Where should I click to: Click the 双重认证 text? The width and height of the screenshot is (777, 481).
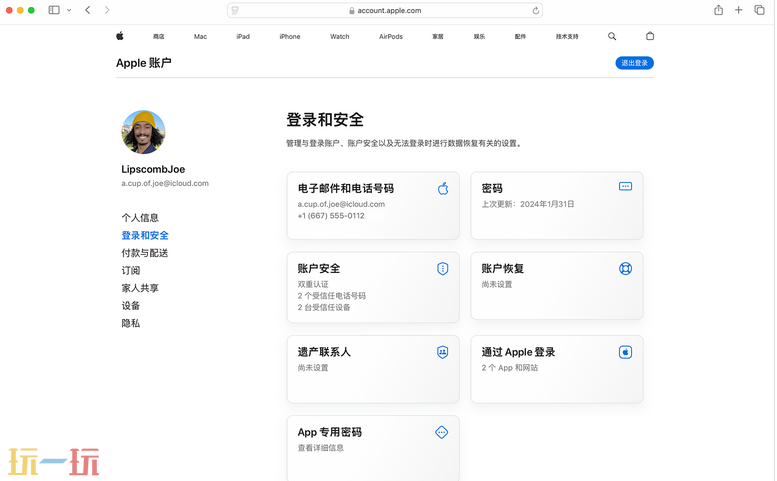point(313,284)
